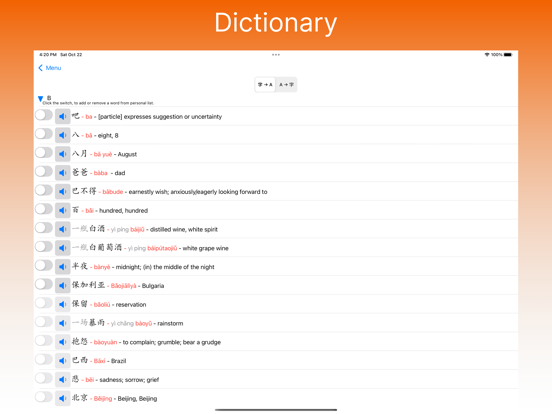Image resolution: width=552 pixels, height=414 pixels.
Task: Toggle personal list switch for 吧 particle
Action: [x=44, y=115]
